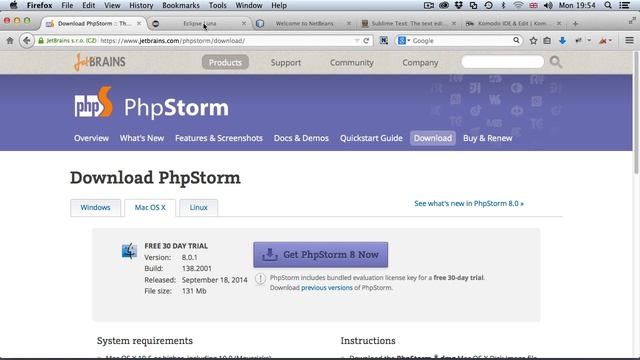Click the info exclamation icon below download button
Screen dimensions: 640x360
(x=260, y=279)
